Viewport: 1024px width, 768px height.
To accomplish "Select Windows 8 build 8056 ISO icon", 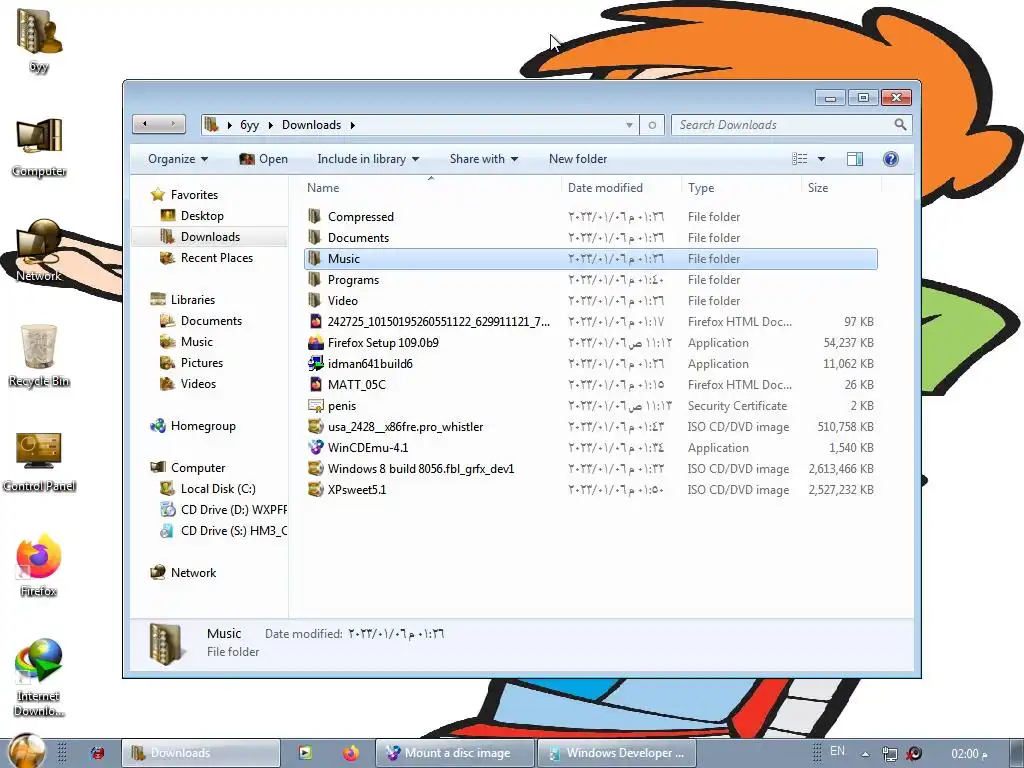I will tap(315, 468).
